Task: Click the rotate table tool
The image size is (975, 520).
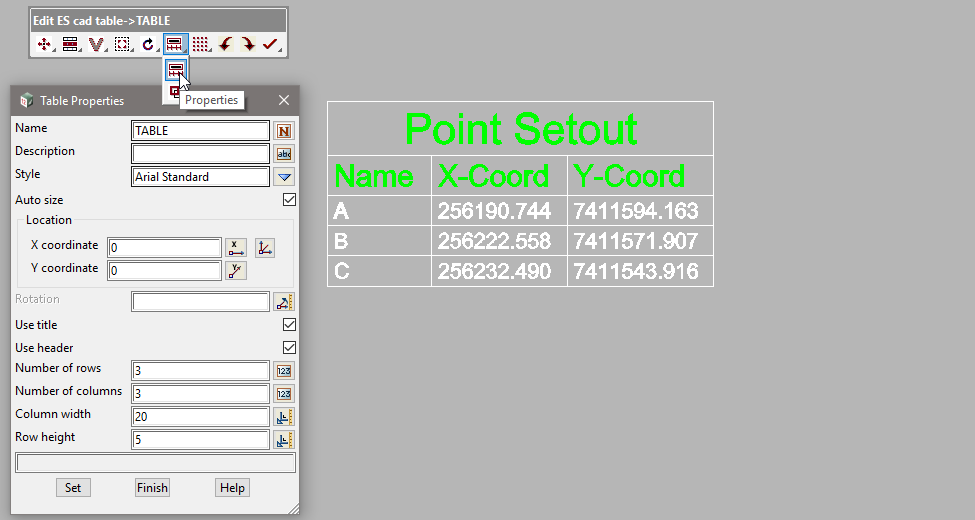Action: coord(148,44)
